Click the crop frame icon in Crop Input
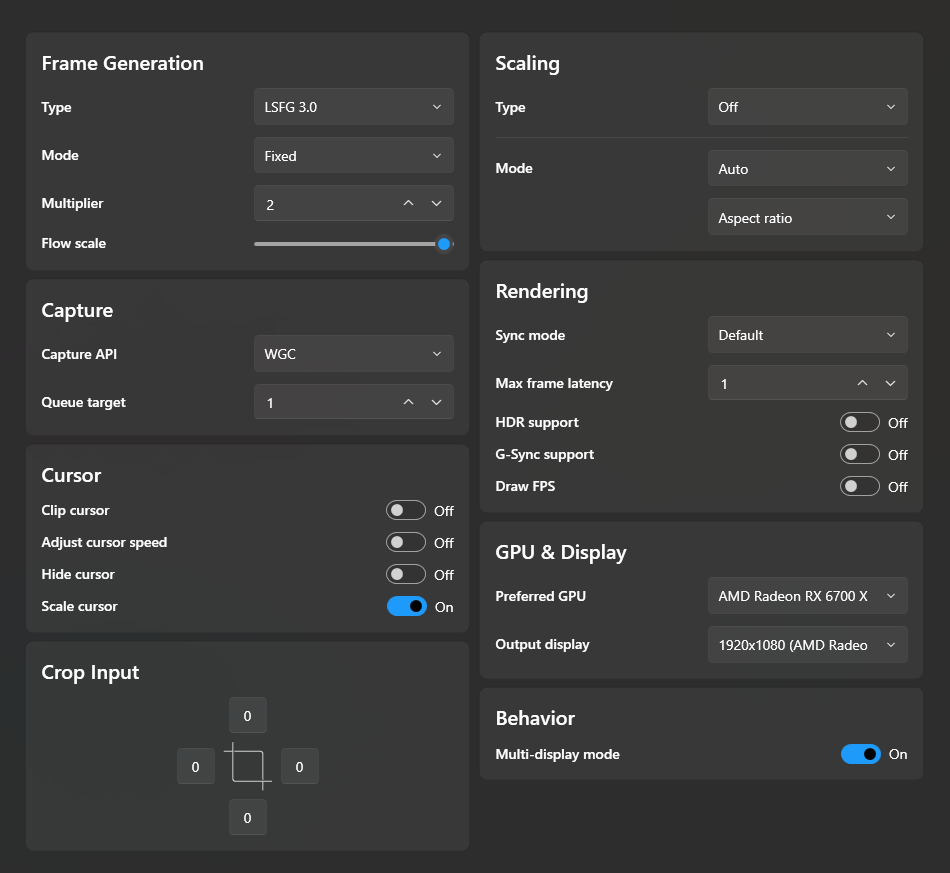Screen dimensions: 950x873 click(248, 766)
